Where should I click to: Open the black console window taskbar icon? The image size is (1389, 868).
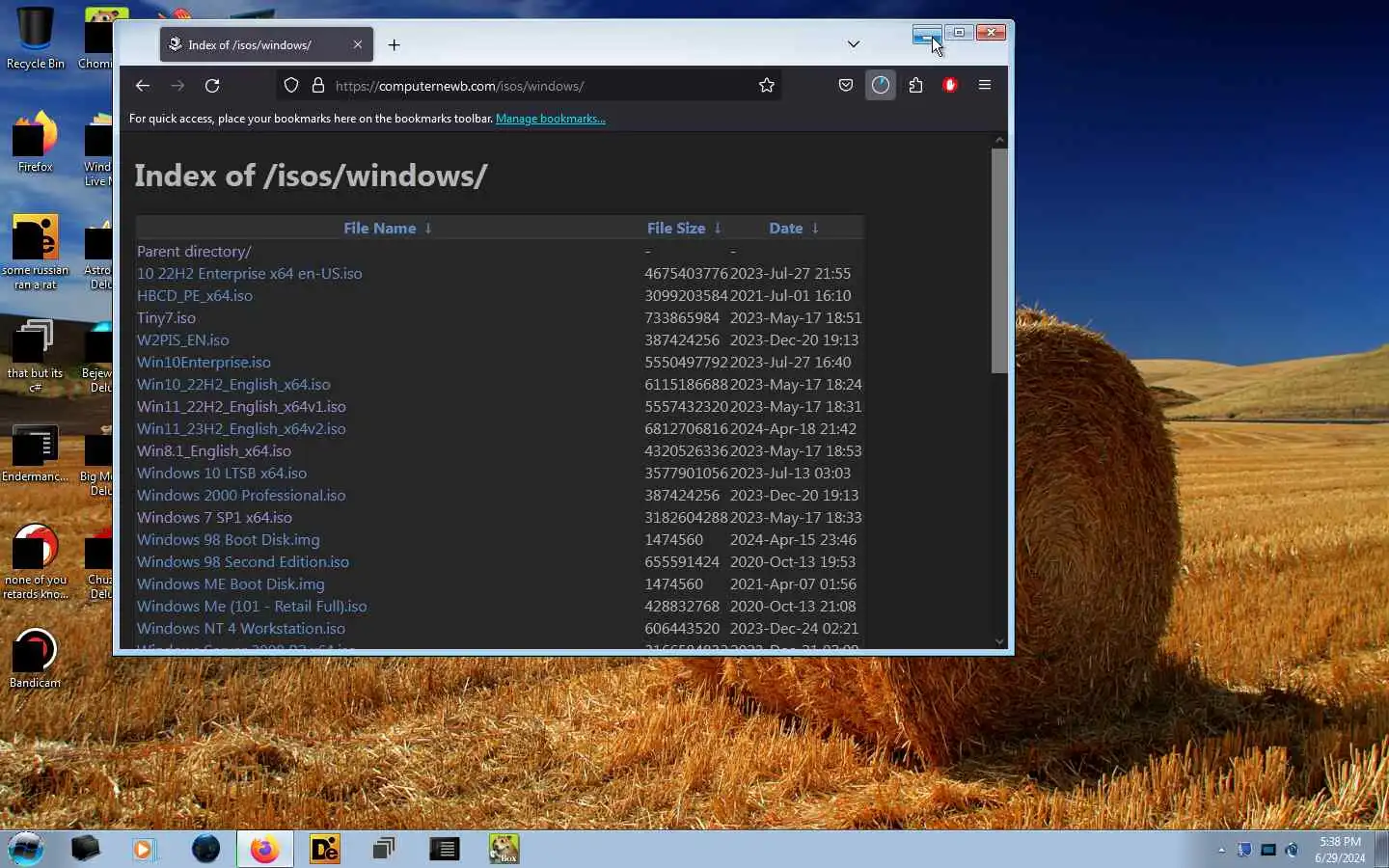point(444,849)
